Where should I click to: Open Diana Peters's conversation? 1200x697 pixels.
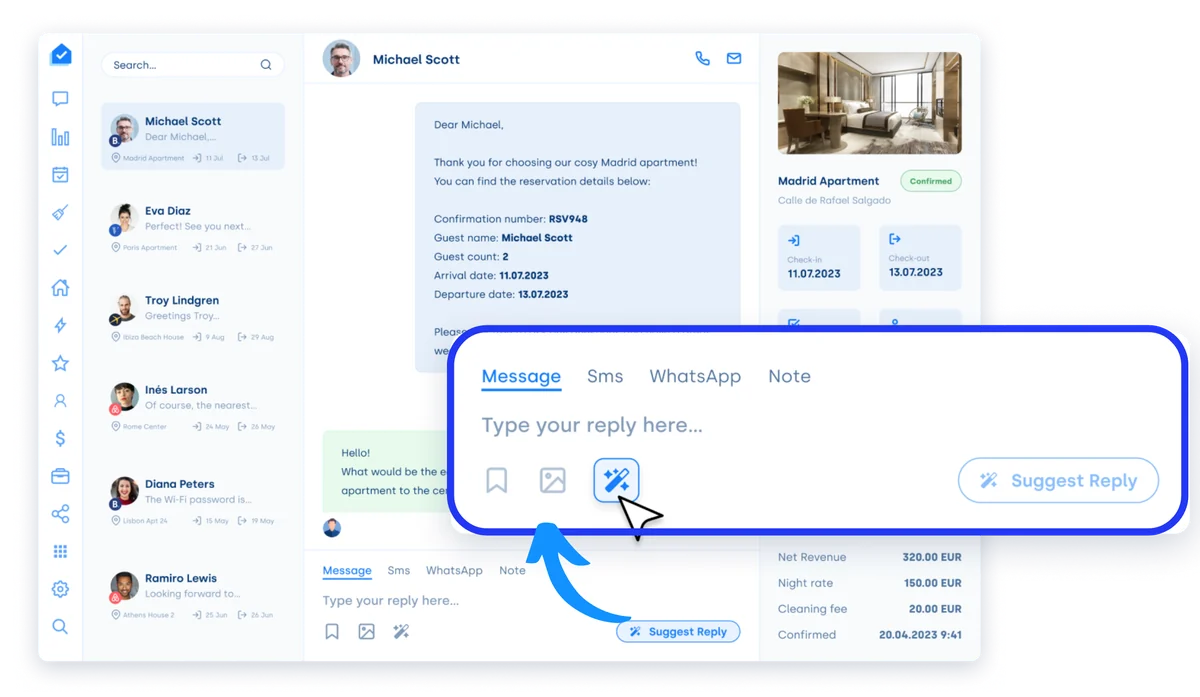tap(193, 501)
